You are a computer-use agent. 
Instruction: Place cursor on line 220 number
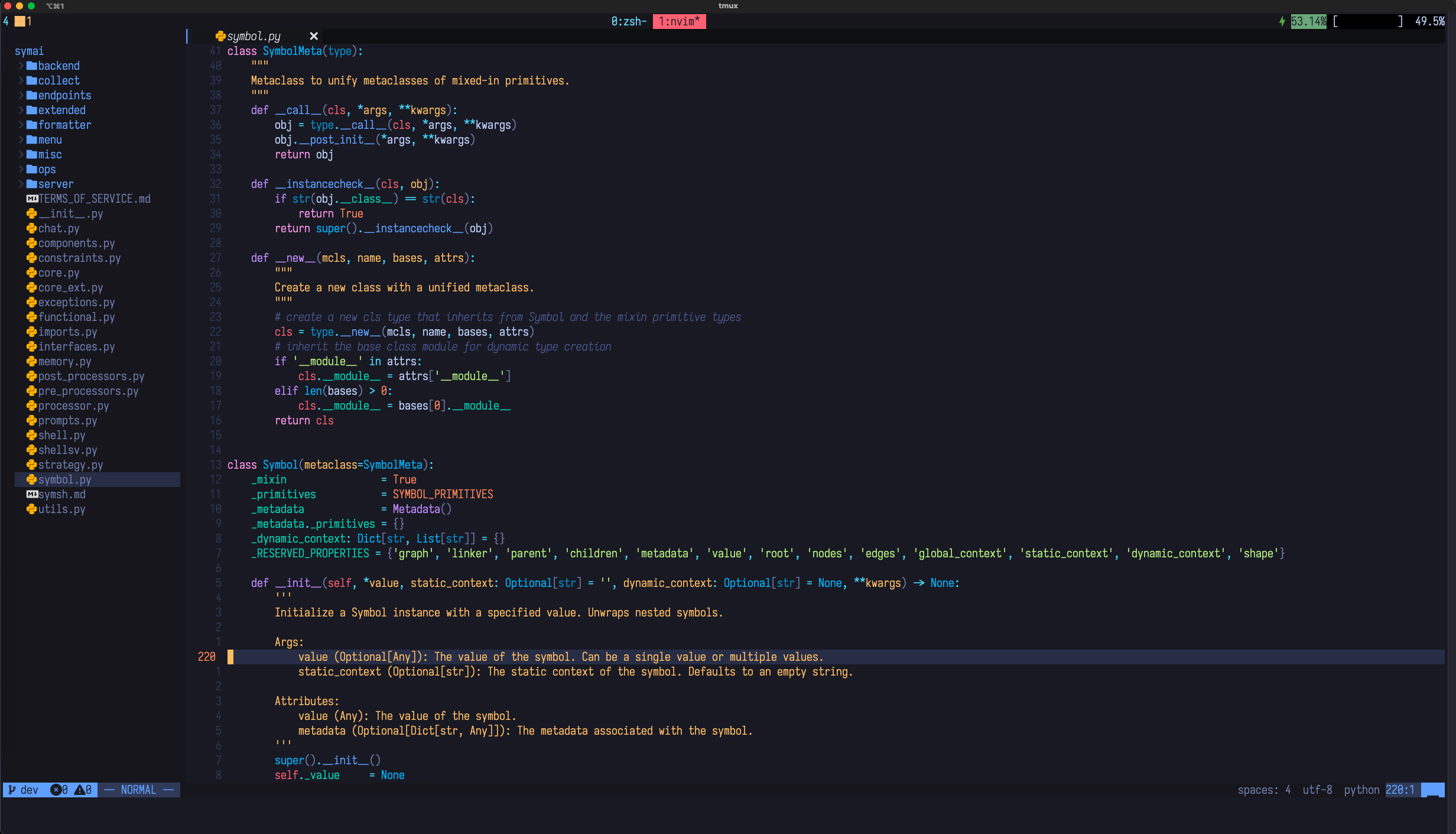click(x=206, y=657)
